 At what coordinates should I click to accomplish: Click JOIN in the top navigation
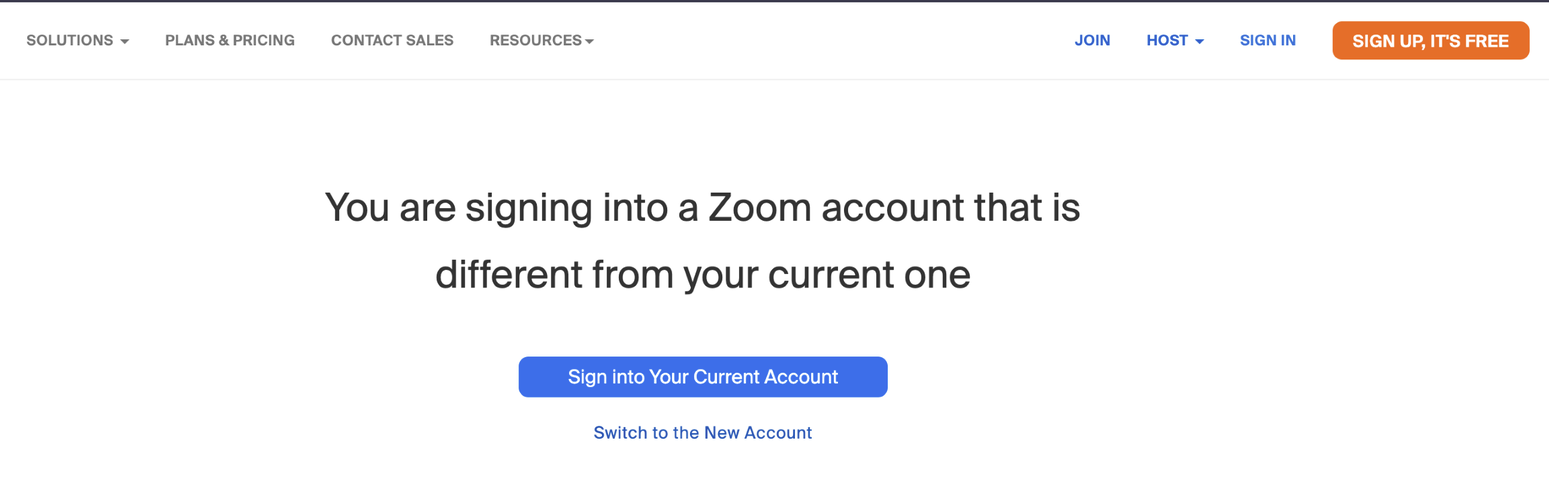point(1092,41)
